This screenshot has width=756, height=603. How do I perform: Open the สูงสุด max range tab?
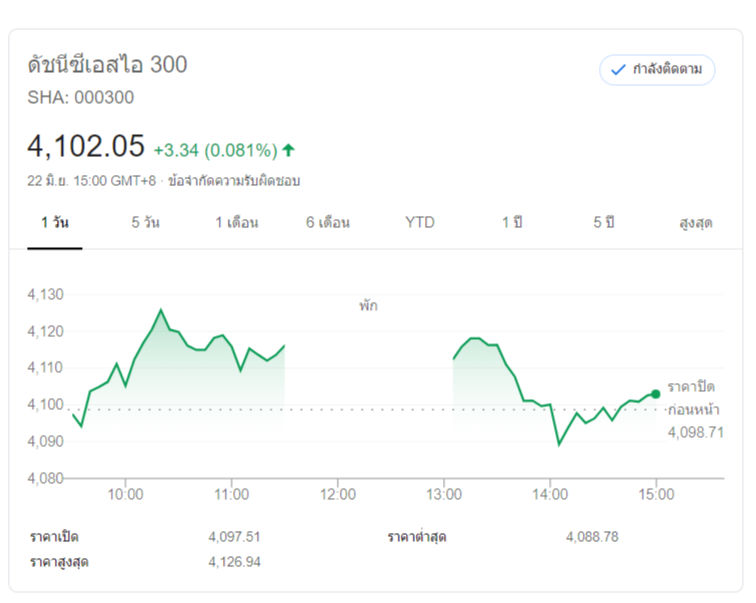[695, 222]
